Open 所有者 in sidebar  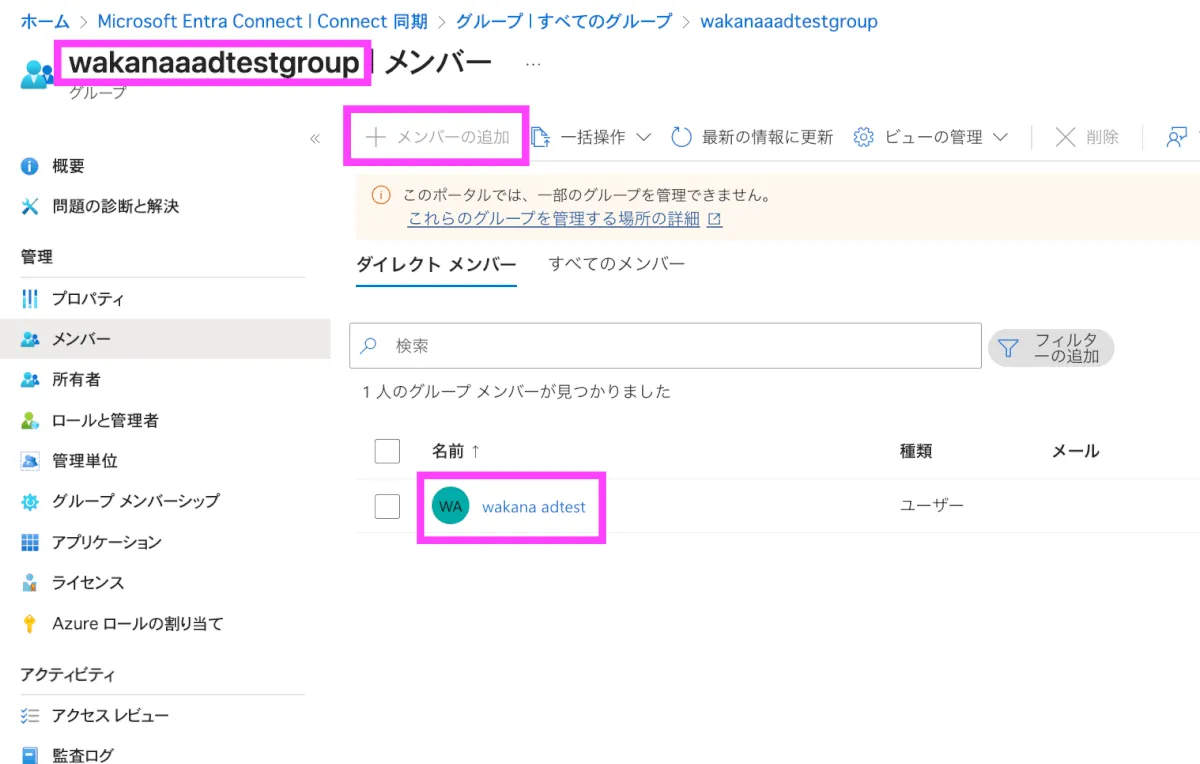click(76, 380)
